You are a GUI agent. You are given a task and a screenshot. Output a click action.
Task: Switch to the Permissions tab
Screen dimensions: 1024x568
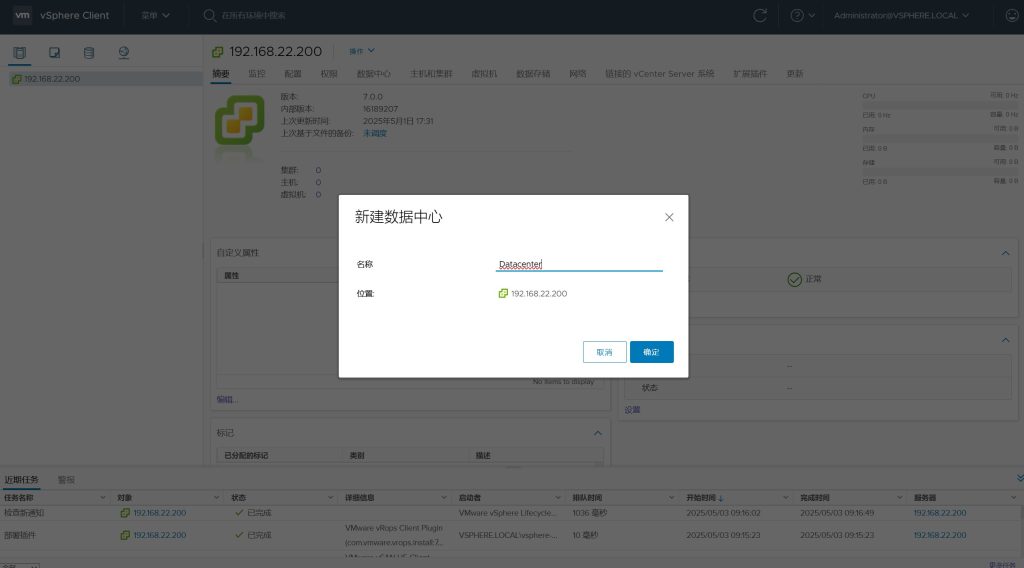pos(328,74)
